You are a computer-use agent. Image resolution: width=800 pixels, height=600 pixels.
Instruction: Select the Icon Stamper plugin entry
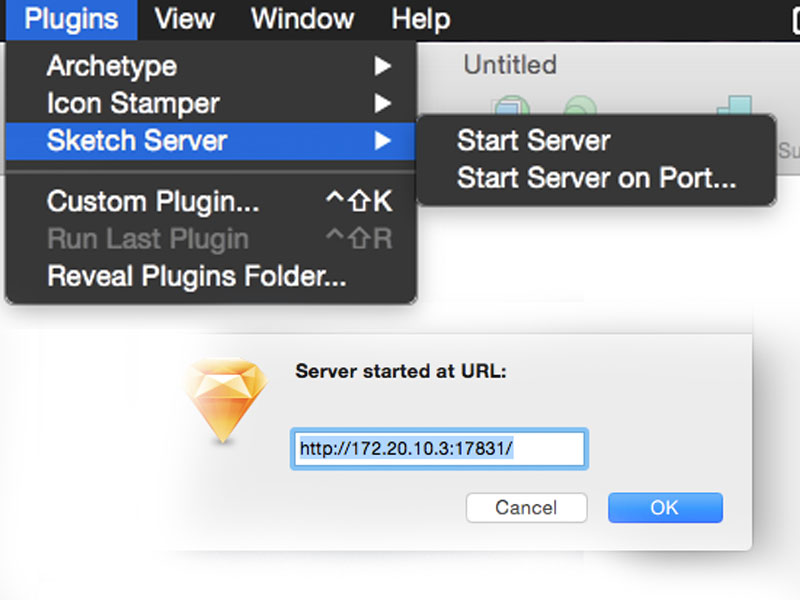tap(211, 103)
